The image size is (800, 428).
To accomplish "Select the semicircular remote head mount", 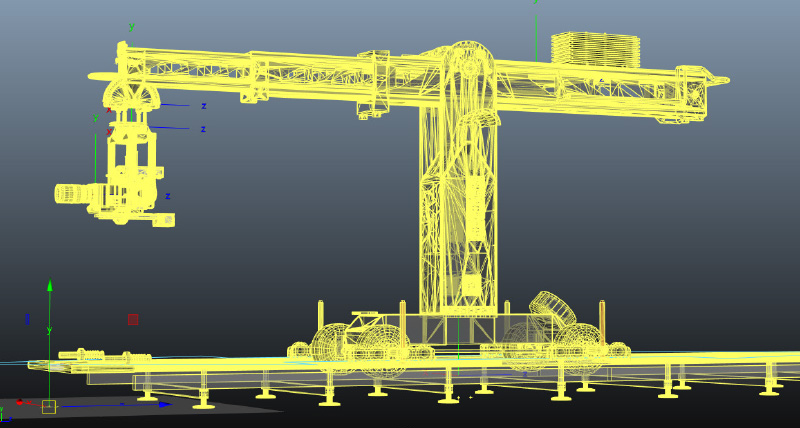I will coord(132,94).
